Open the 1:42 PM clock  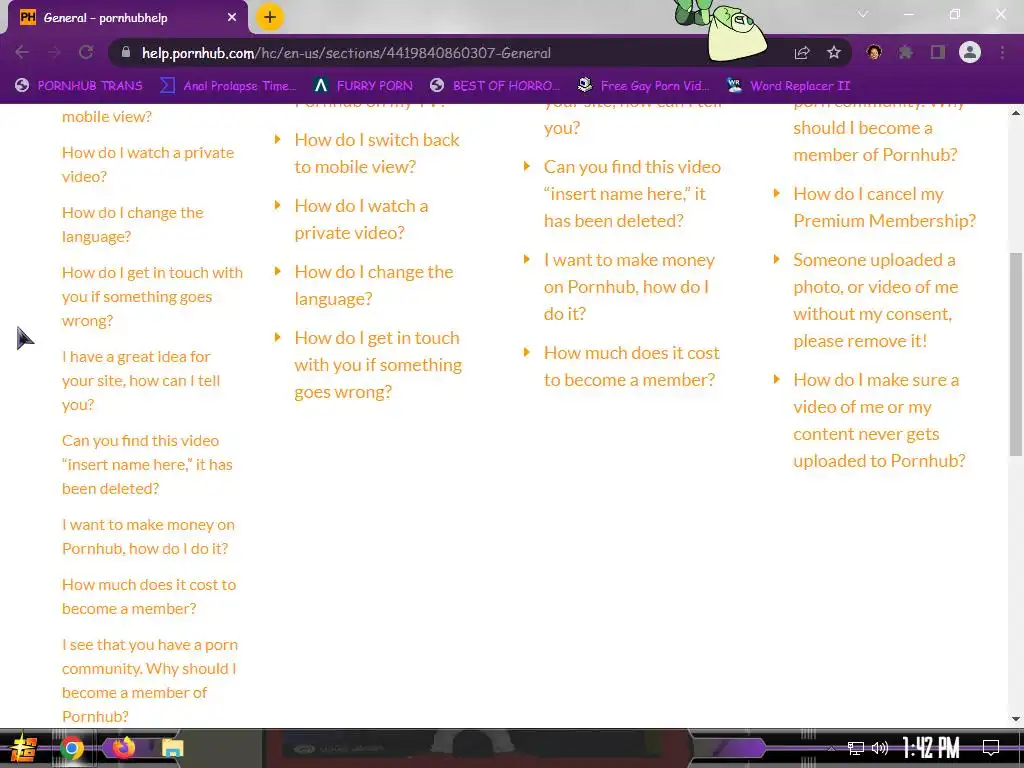[931, 748]
